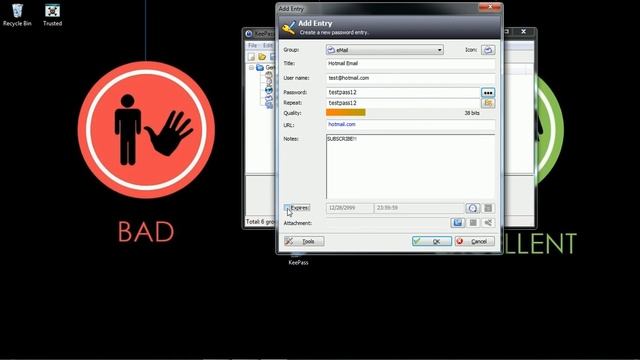Viewport: 640px width, 360px height.
Task: Open the password generator icon
Action: point(488,103)
